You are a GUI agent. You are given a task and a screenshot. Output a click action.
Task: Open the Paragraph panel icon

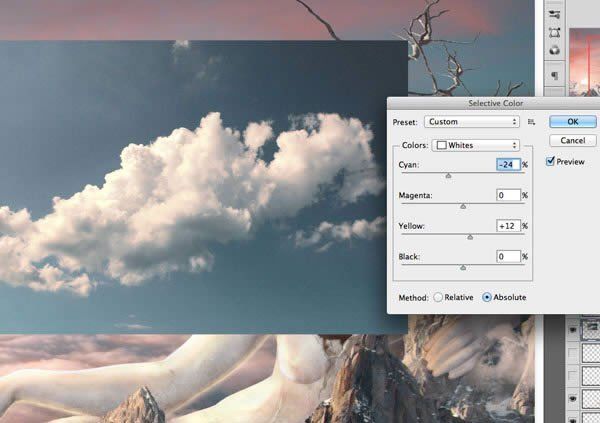pyautogui.click(x=554, y=75)
